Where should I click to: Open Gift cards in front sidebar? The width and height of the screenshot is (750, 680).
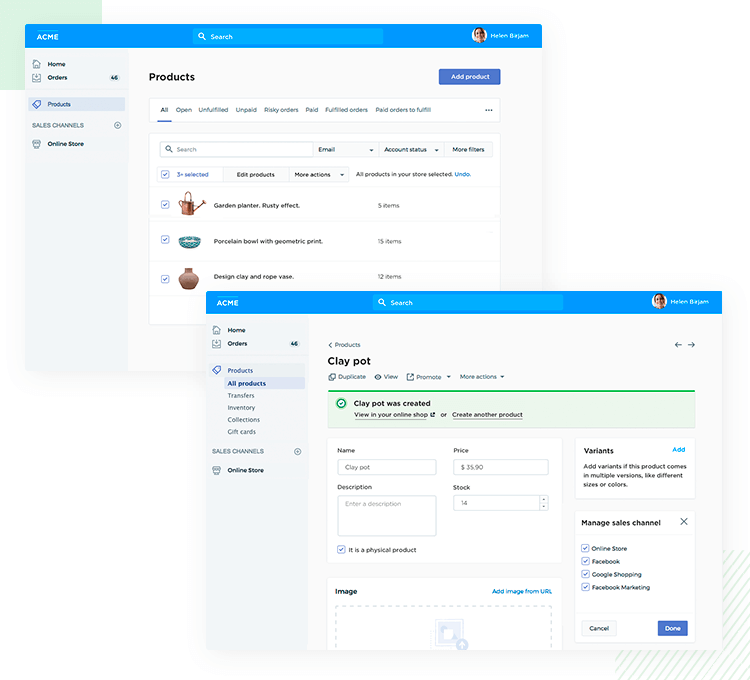click(x=242, y=431)
